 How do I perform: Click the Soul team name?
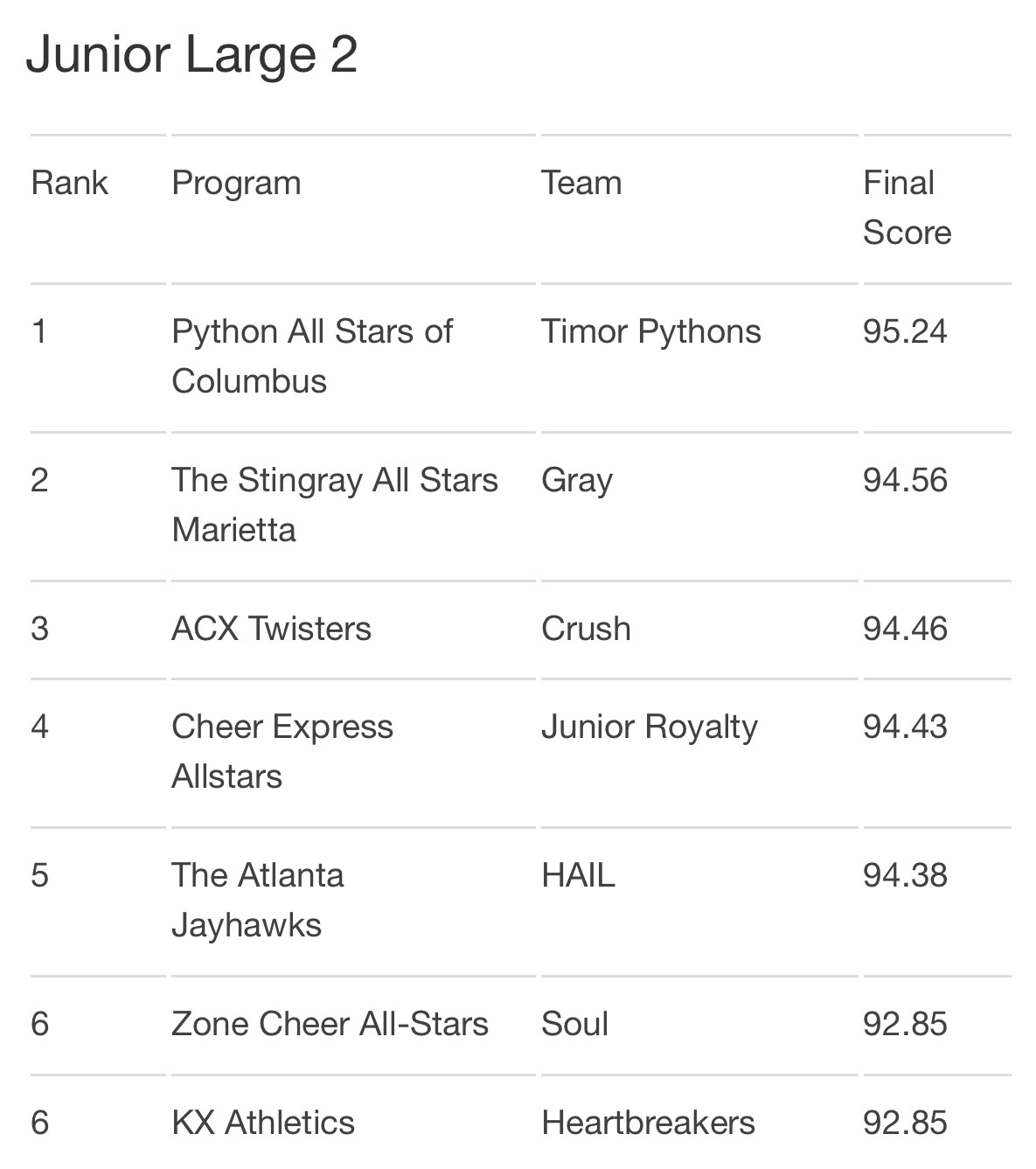574,1024
